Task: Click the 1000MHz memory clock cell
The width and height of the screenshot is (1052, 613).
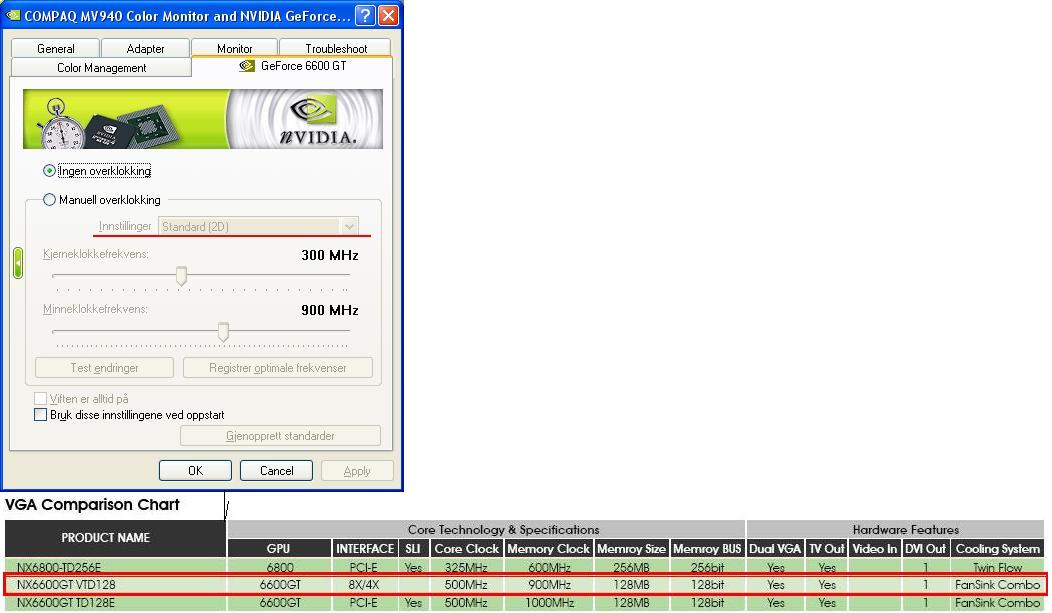Action: [x=549, y=602]
